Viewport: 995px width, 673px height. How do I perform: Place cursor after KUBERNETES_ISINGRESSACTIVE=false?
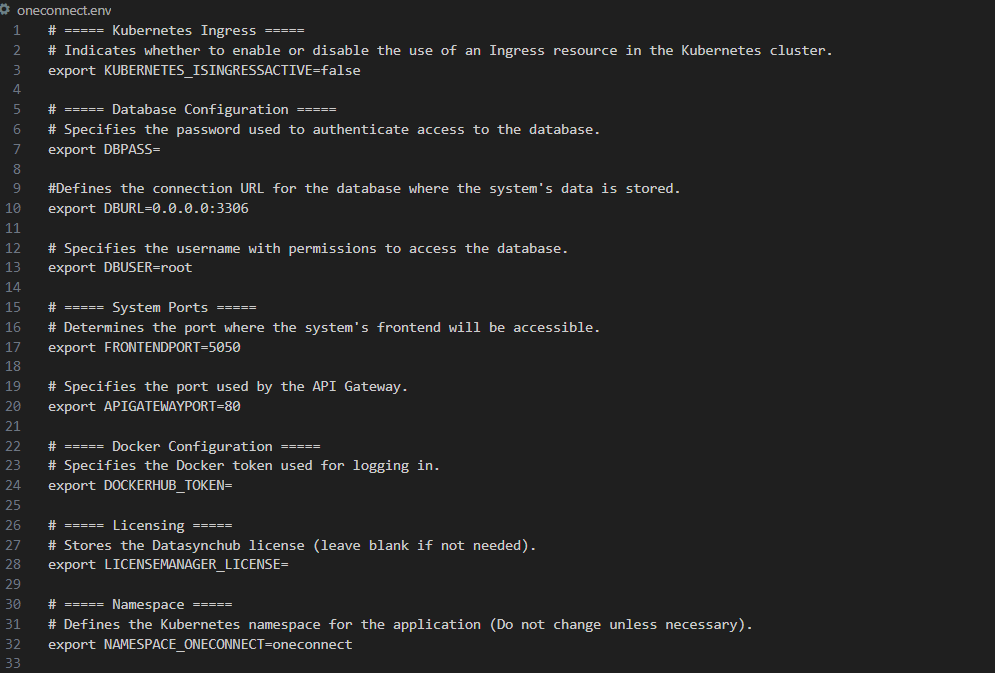click(x=361, y=70)
